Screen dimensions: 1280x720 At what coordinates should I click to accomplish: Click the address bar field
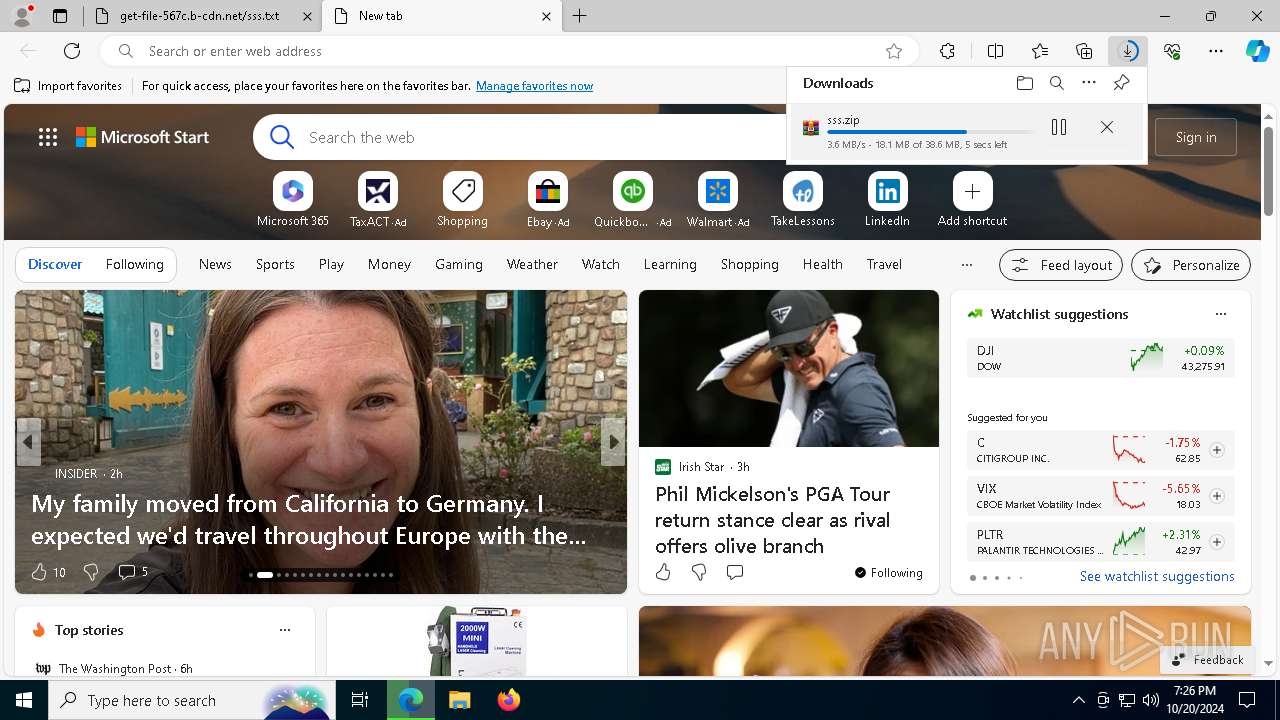click(510, 51)
